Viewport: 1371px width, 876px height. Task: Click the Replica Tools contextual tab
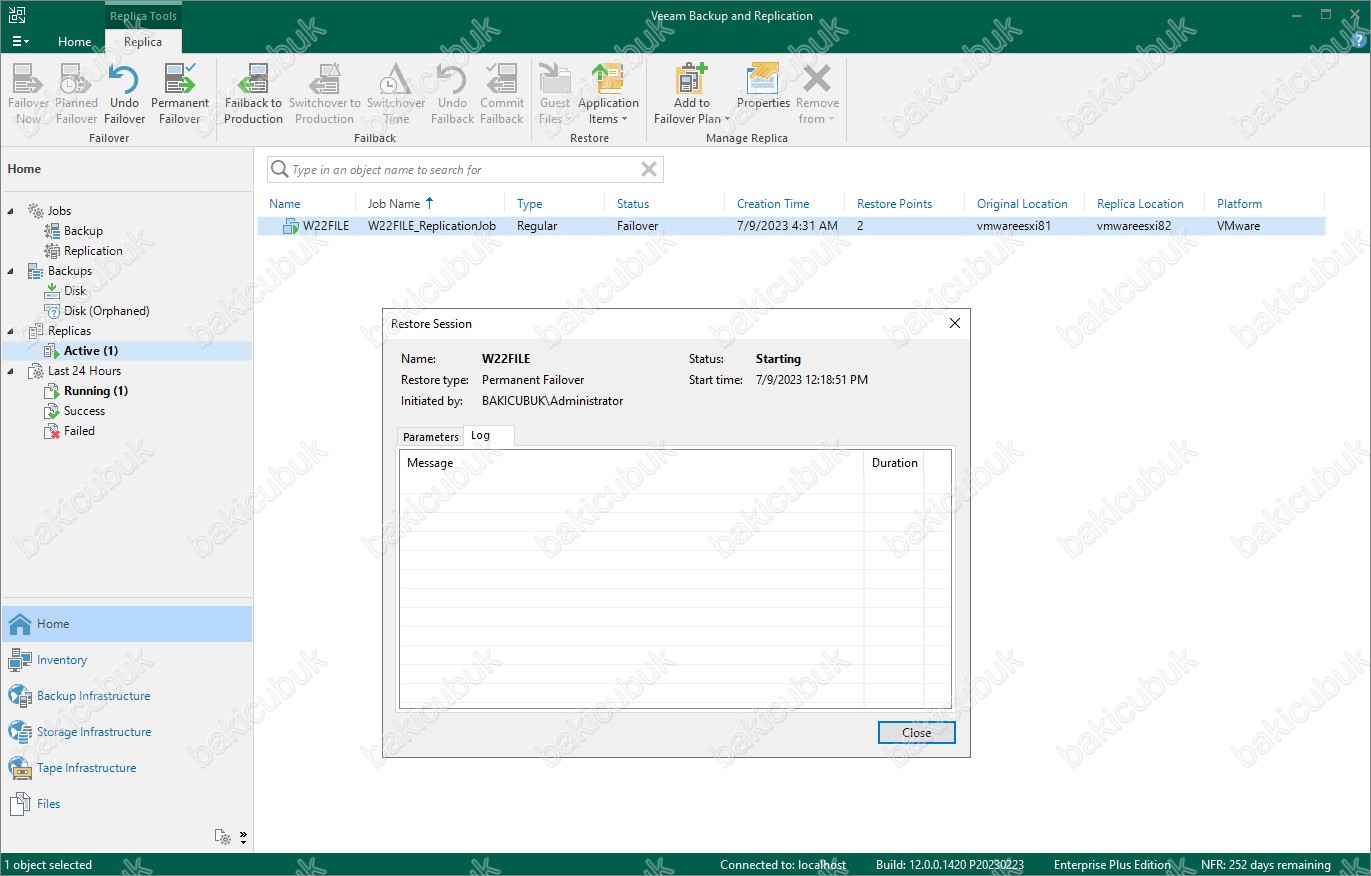143,16
